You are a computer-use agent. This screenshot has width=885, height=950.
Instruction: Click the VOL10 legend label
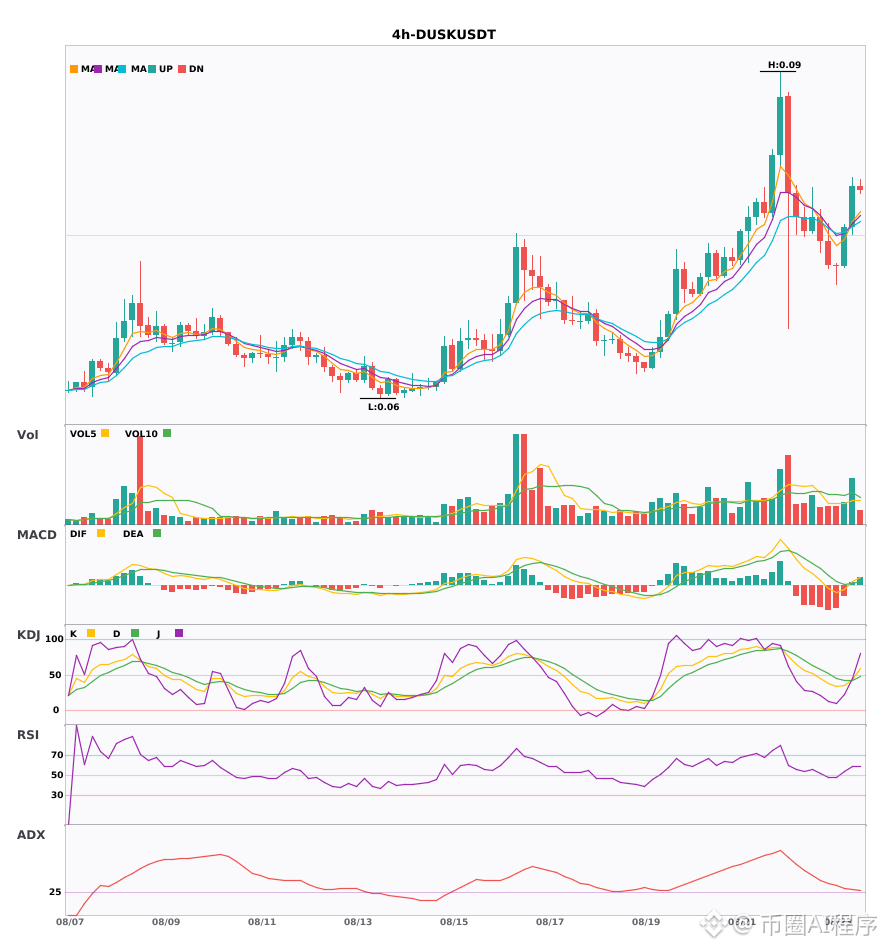(x=141, y=434)
